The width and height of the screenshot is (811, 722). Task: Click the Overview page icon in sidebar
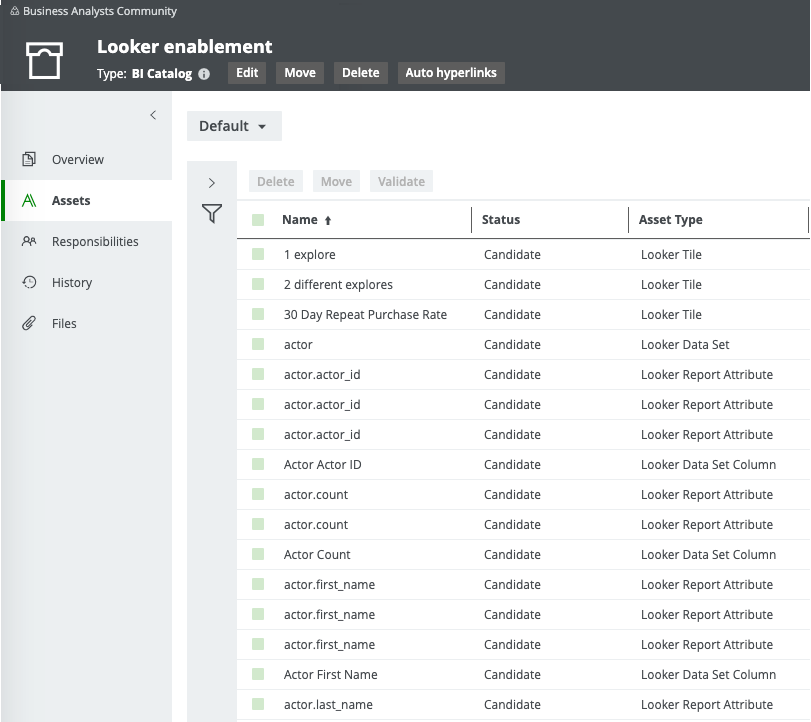pyautogui.click(x=30, y=159)
